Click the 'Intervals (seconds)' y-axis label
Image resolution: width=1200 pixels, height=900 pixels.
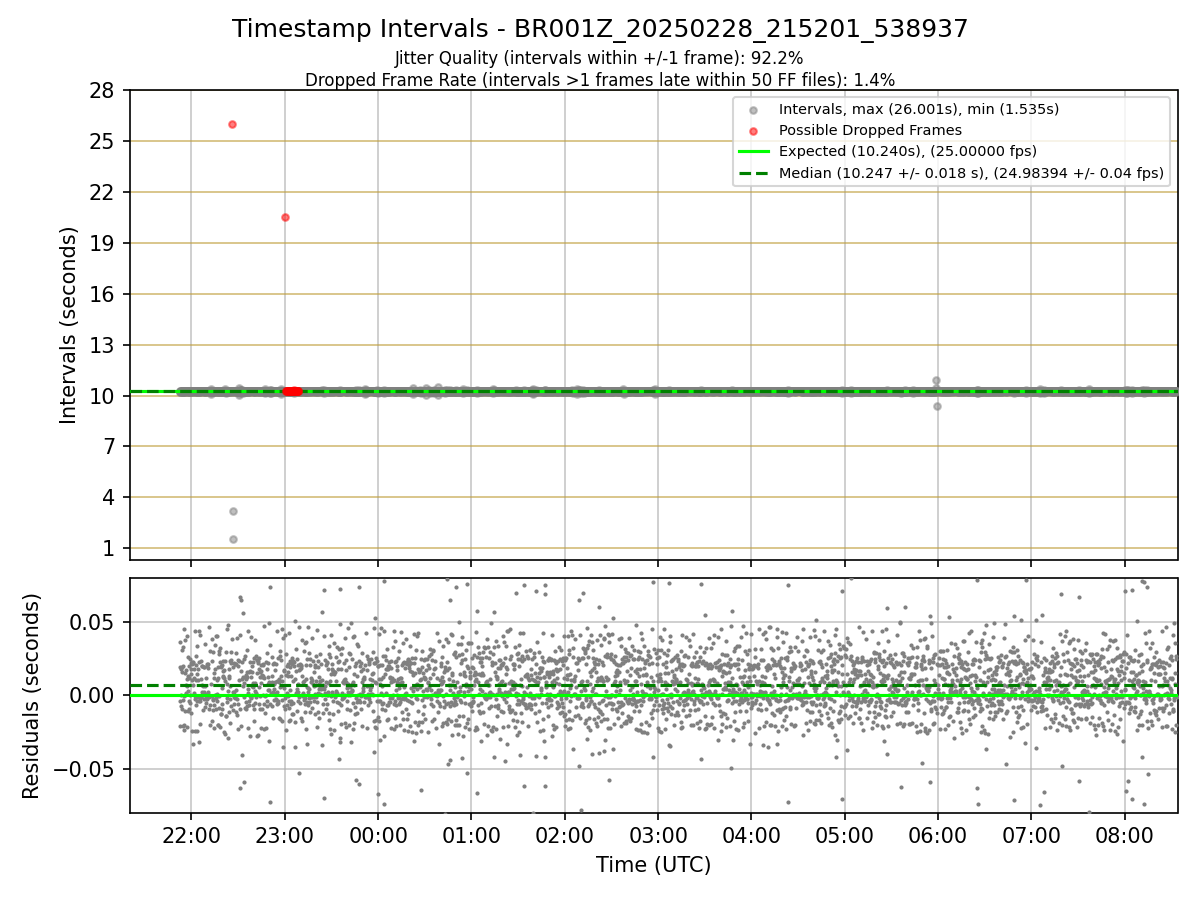click(x=69, y=325)
